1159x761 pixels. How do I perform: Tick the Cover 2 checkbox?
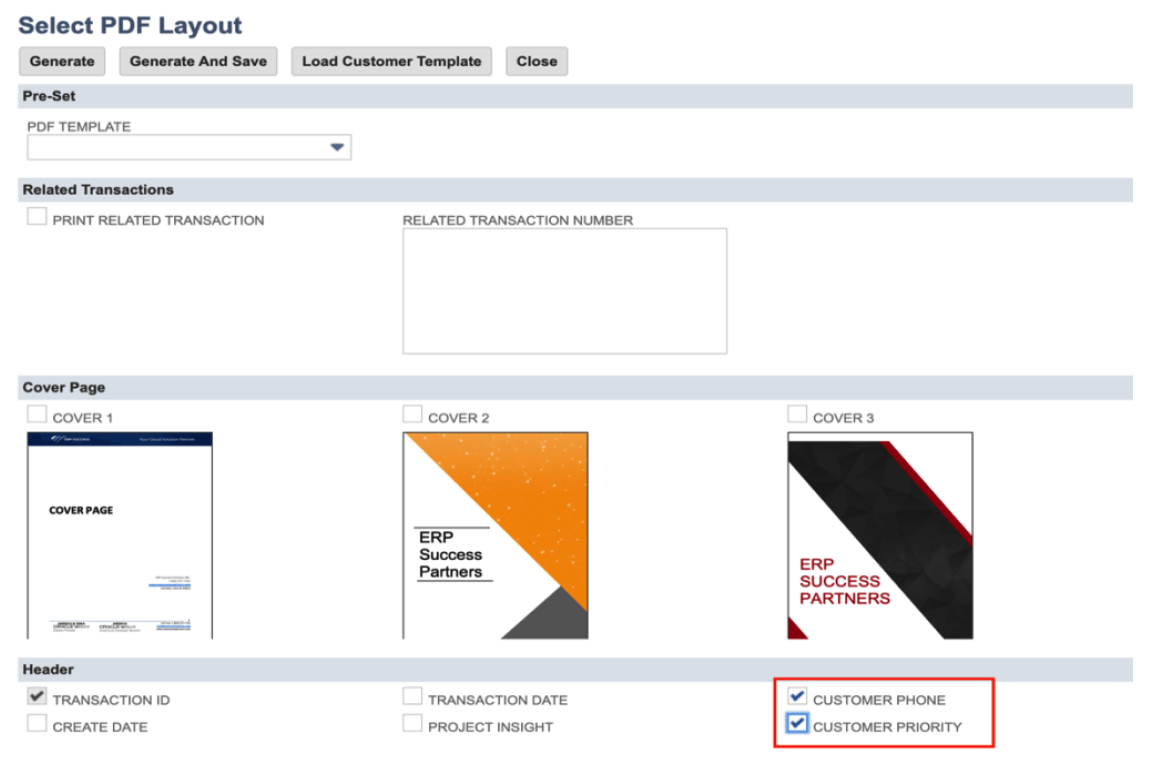pos(412,414)
